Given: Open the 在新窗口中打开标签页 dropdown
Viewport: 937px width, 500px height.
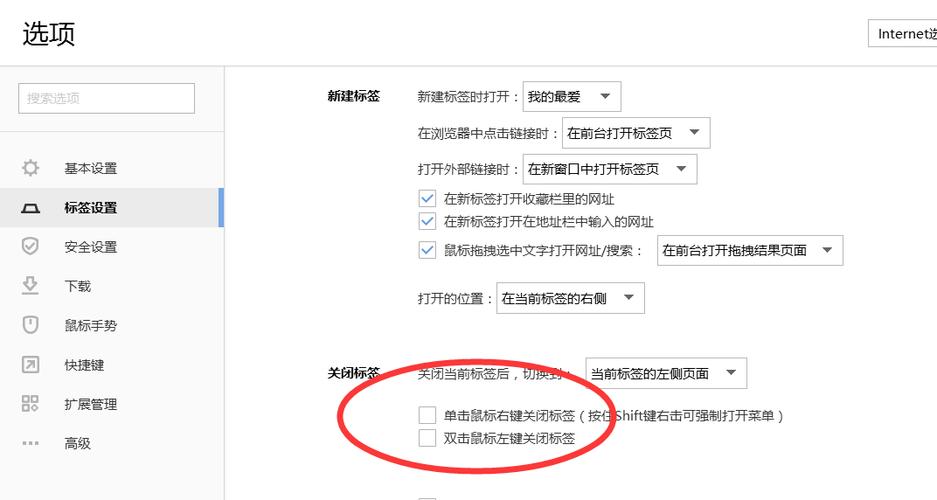Looking at the screenshot, I should pyautogui.click(x=610, y=169).
